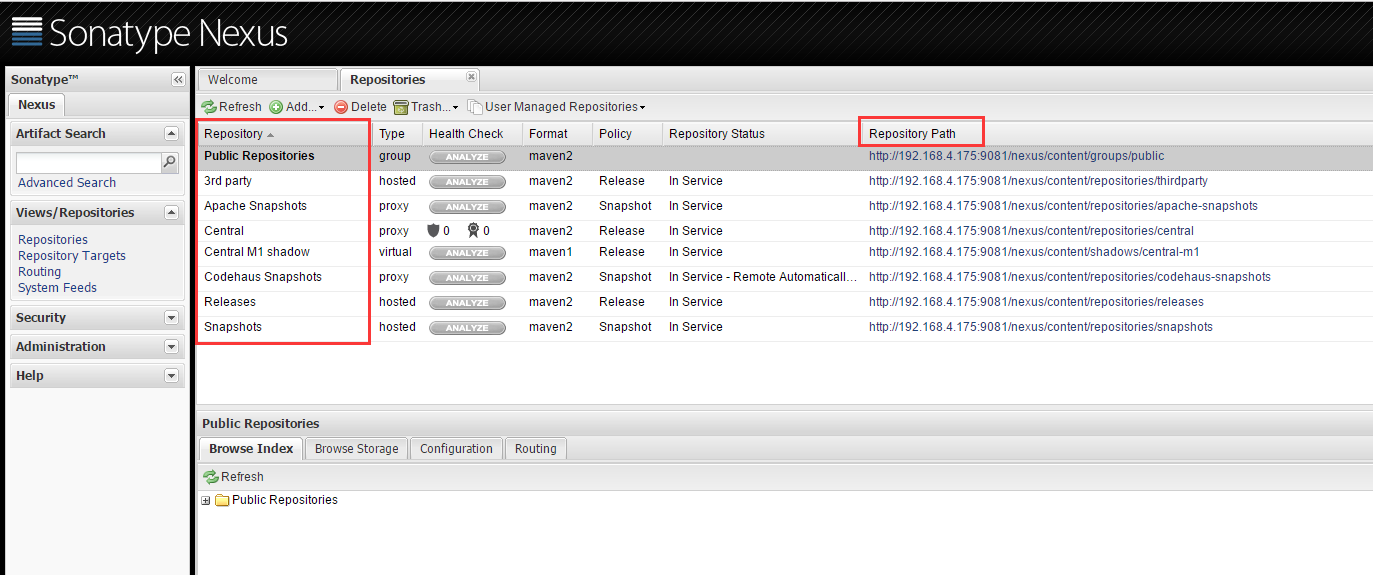Click the Artifact Search text field

pyautogui.click(x=89, y=162)
